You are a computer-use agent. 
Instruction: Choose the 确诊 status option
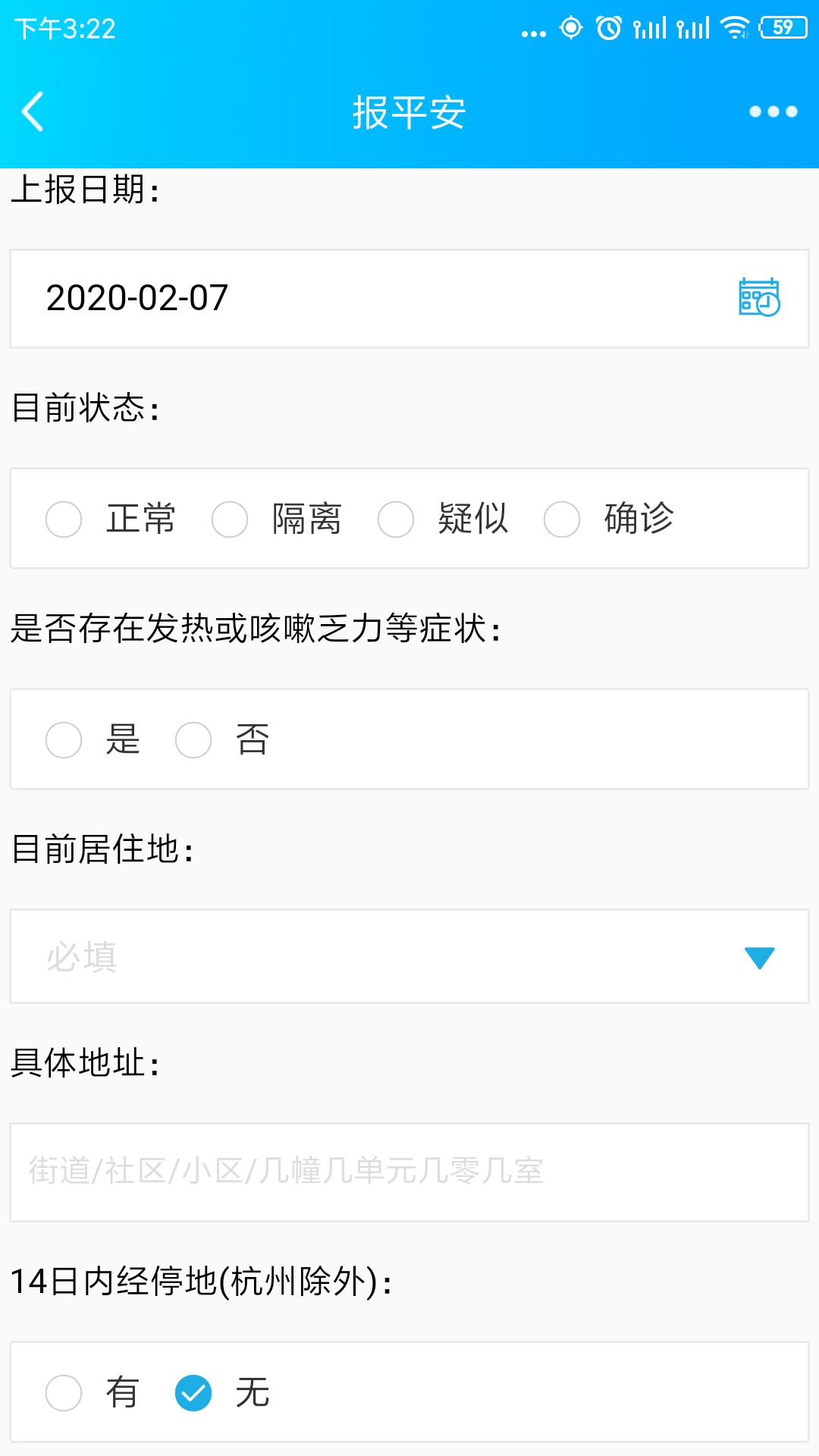562,519
